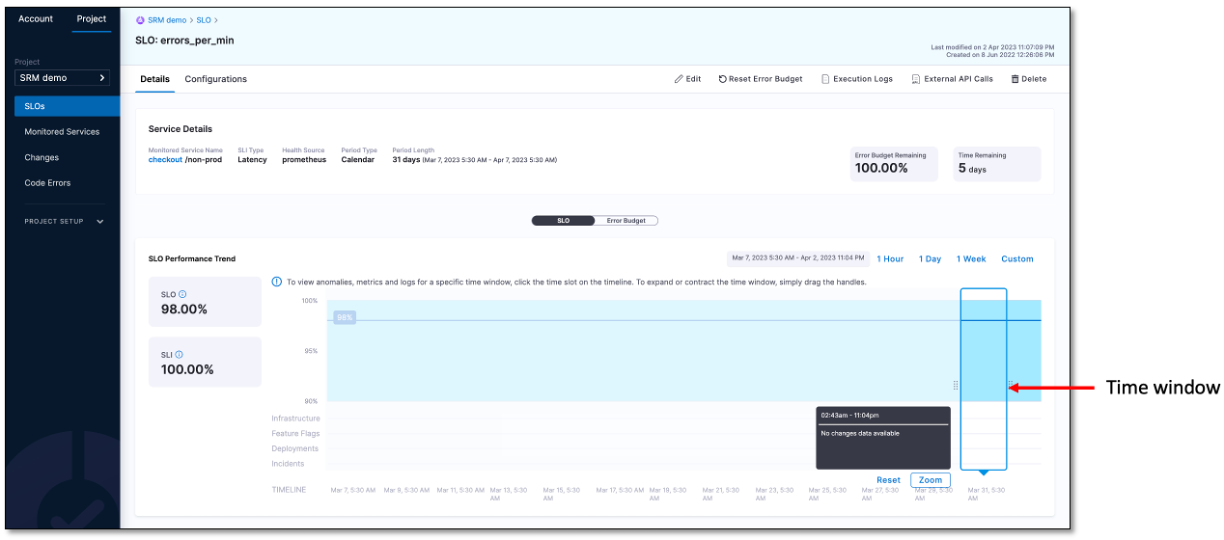Click the SLI info icon
Screen dimensions: 1224x540
180,354
